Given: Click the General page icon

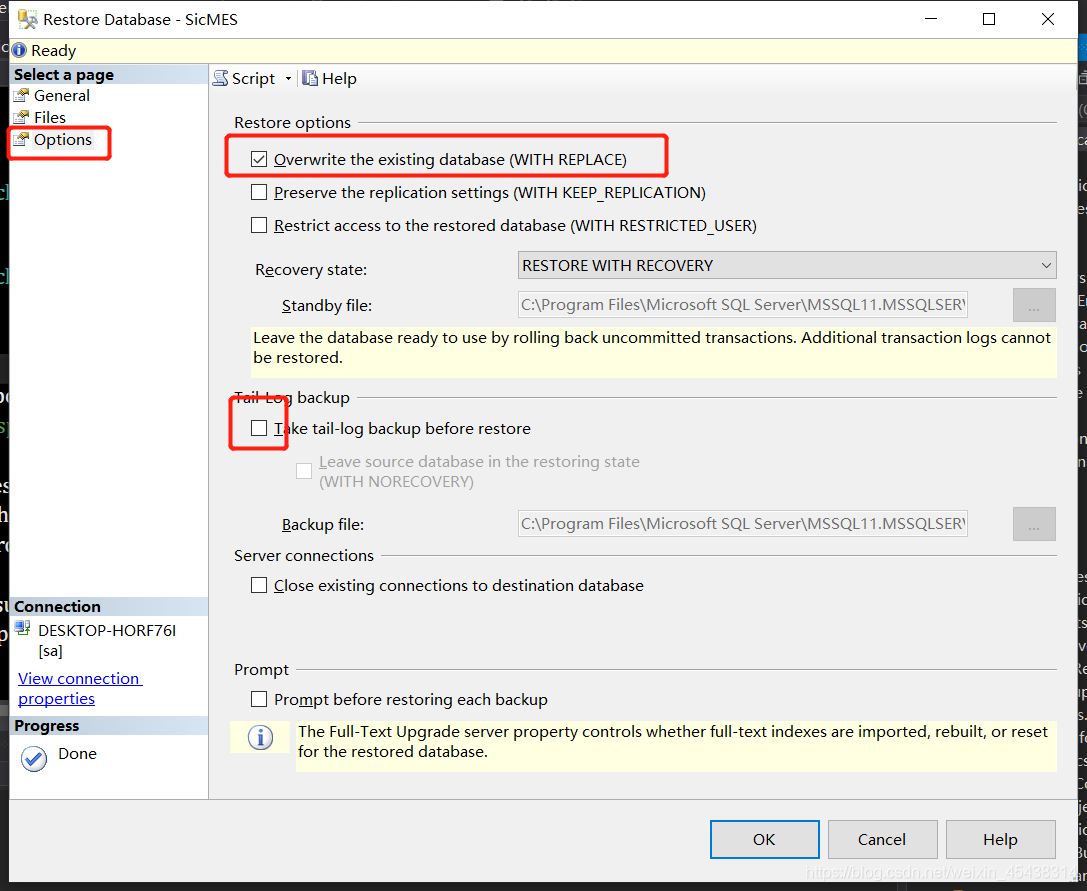Looking at the screenshot, I should (x=21, y=96).
